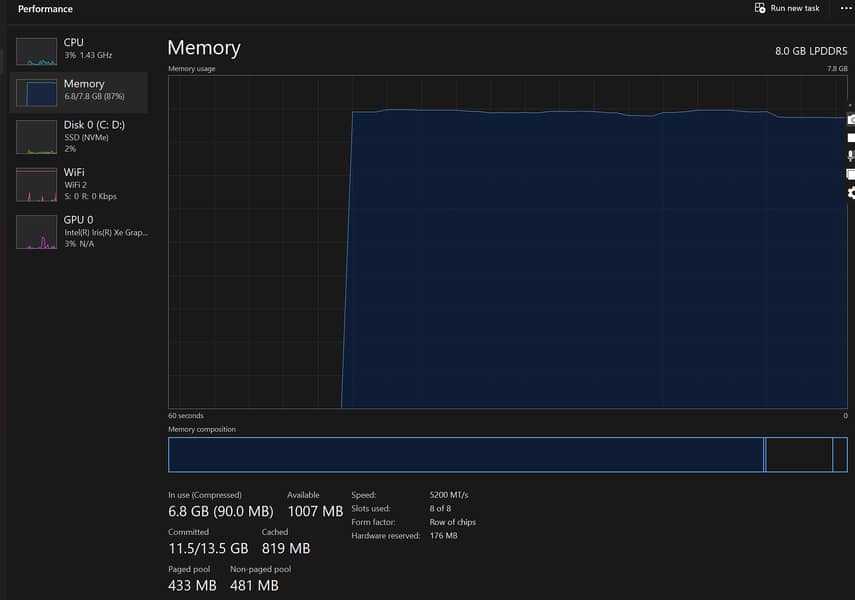
Task: Click the 8 of 8 slots value
Action: point(440,508)
